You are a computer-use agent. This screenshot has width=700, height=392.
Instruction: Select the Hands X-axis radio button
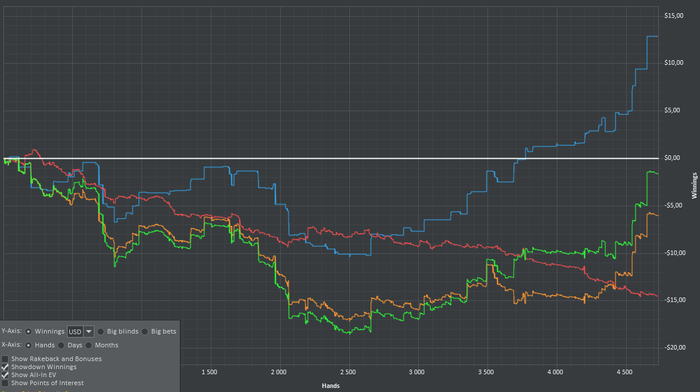29,345
